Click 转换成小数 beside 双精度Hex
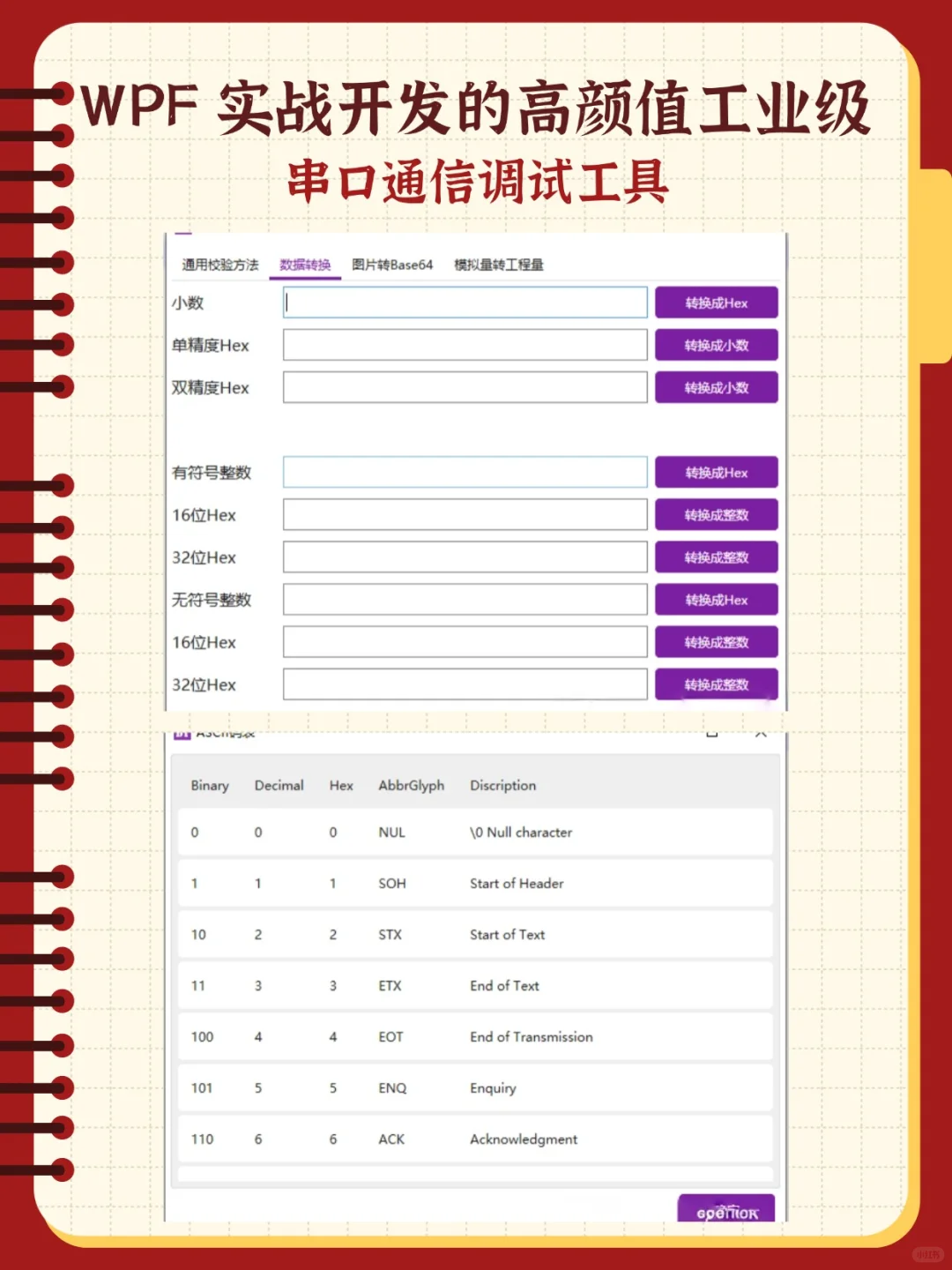 716,387
